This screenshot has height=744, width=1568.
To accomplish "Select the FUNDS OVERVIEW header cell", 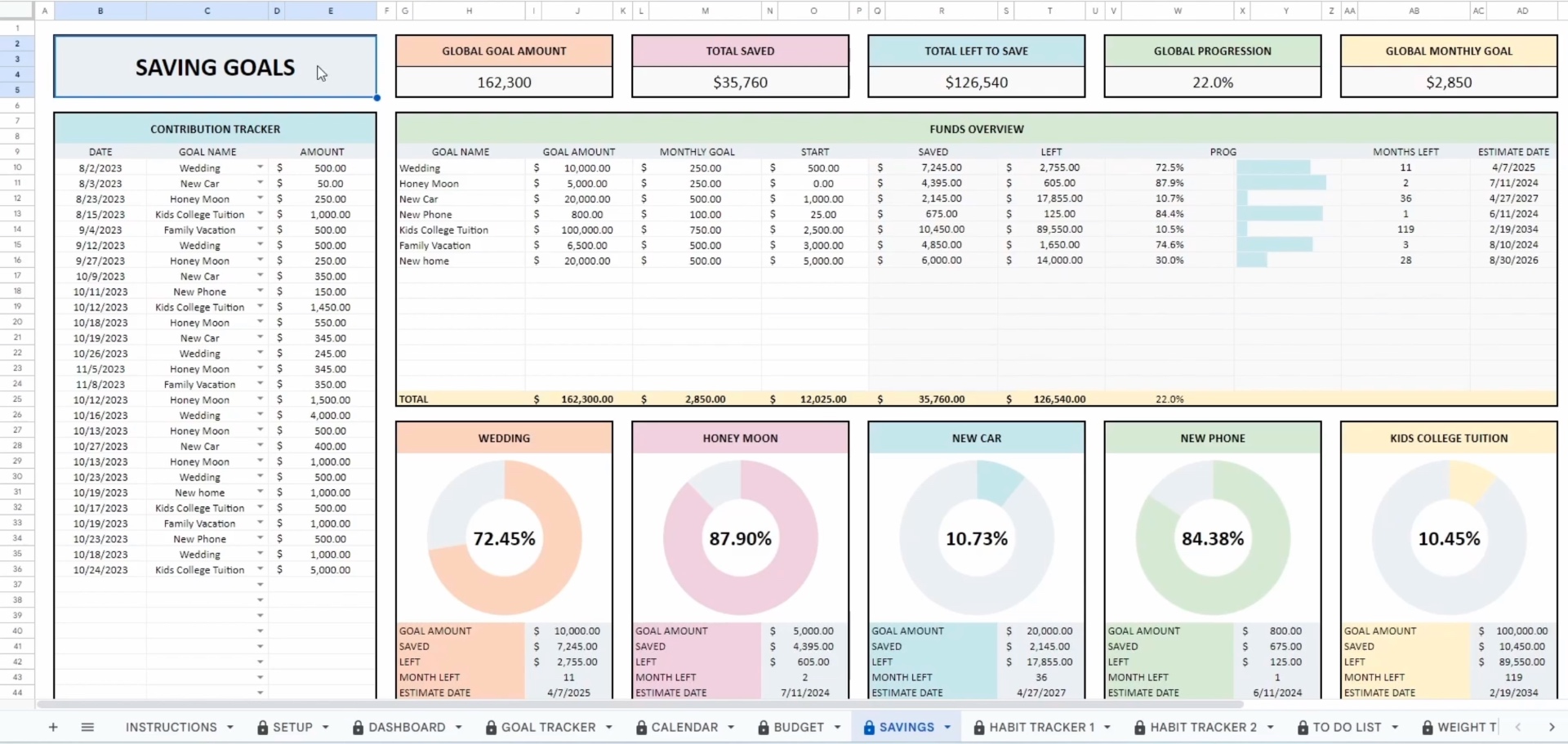I will tap(976, 129).
